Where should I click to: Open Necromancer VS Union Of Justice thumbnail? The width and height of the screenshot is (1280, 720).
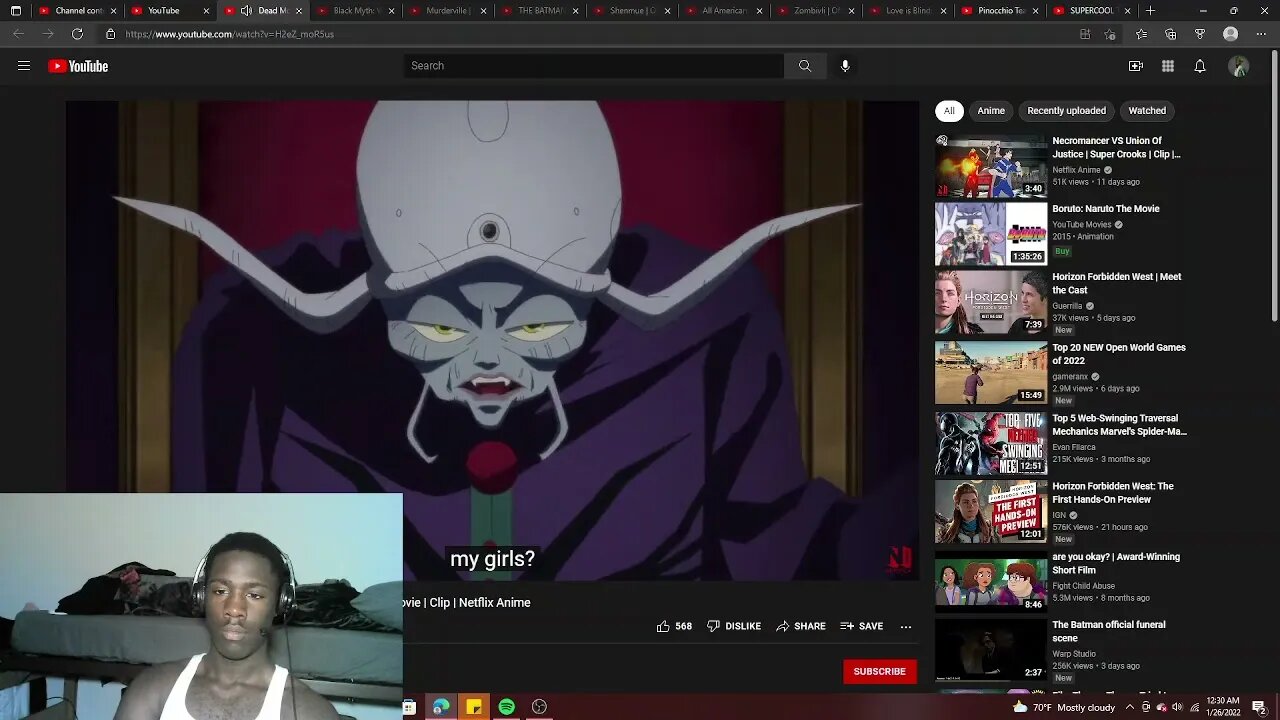pos(991,166)
